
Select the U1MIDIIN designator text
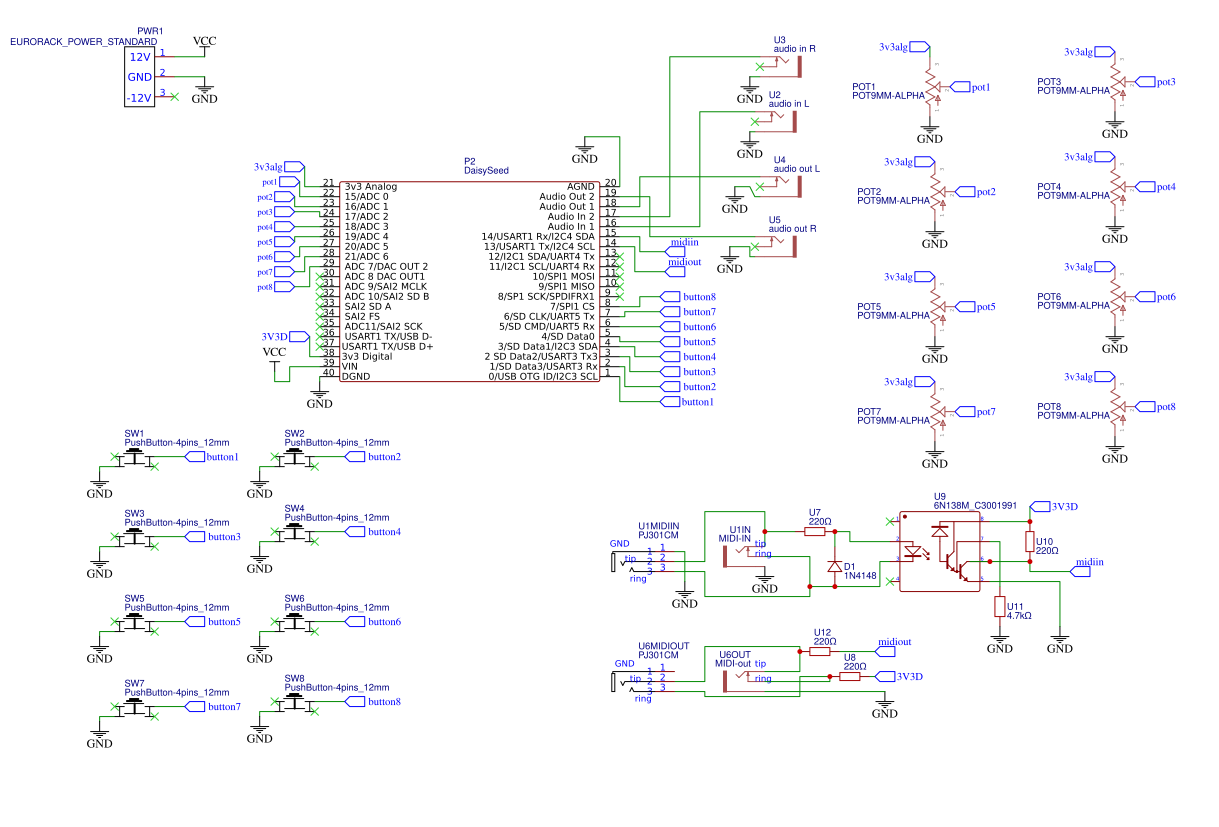point(658,525)
